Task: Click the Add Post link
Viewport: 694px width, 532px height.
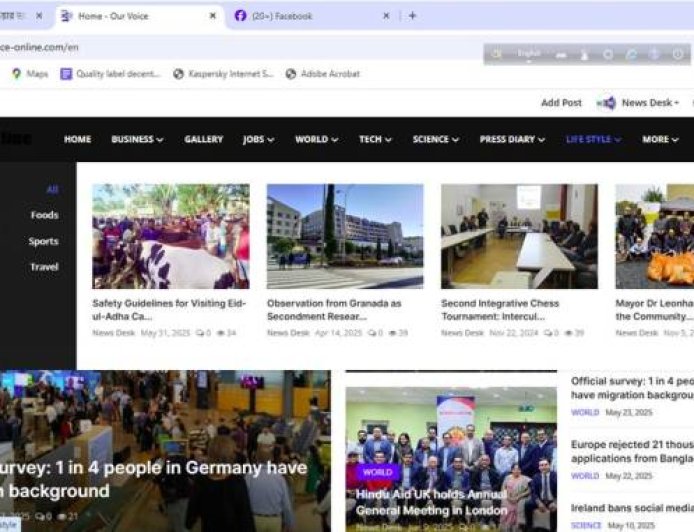Action: coord(561,103)
